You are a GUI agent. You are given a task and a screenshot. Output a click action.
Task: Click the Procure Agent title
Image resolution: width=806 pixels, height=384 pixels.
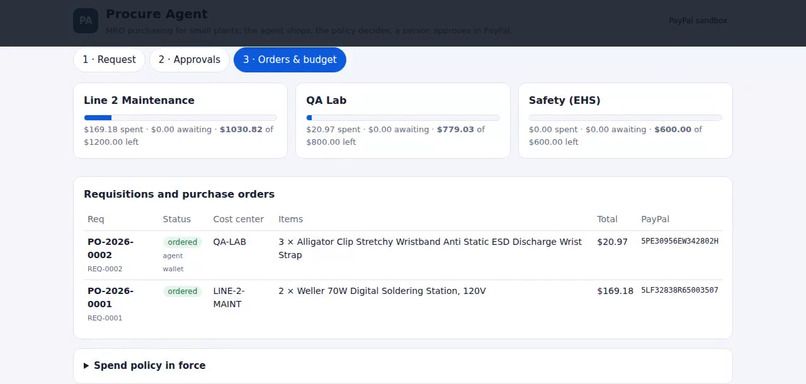[x=157, y=14]
